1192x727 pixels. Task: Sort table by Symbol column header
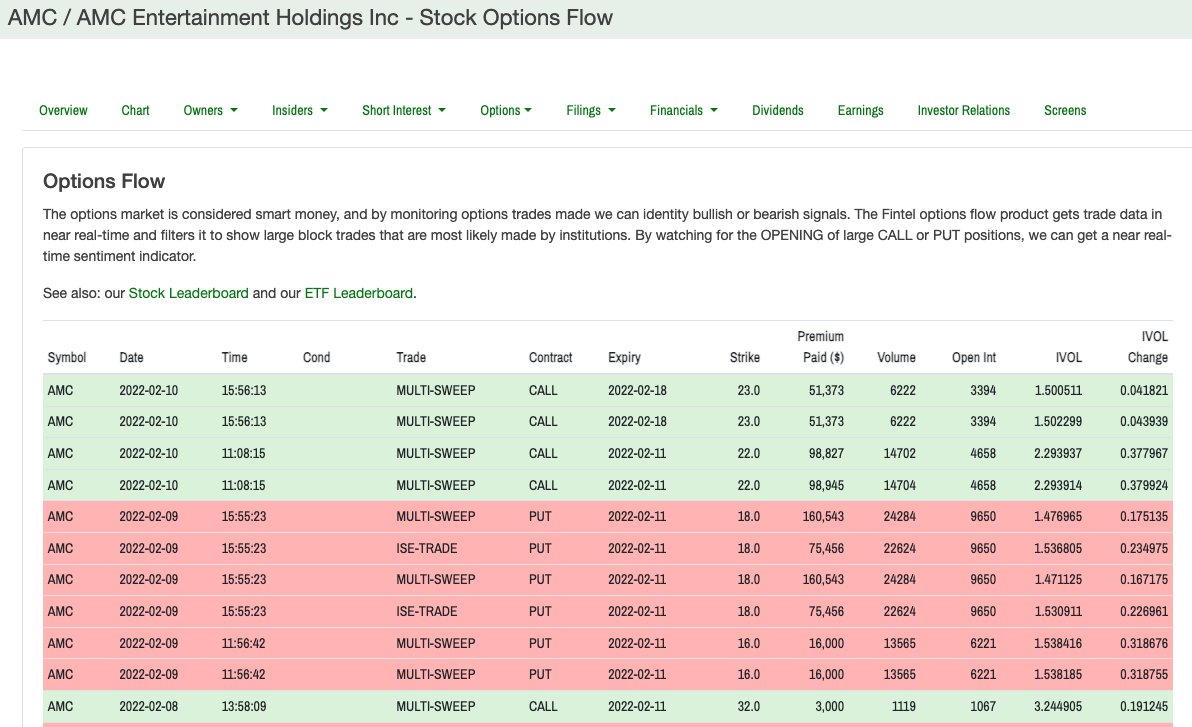click(x=67, y=357)
